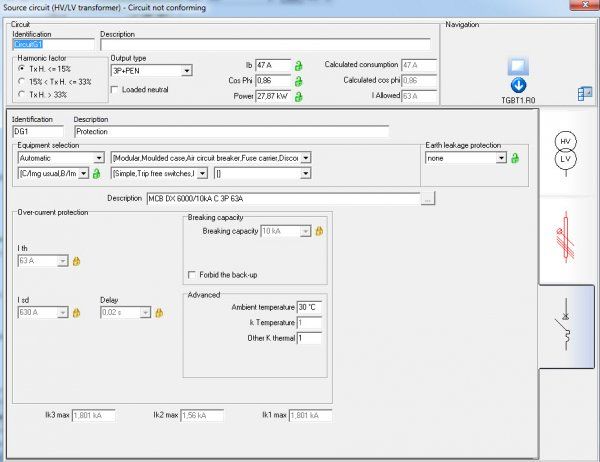Select harmonic factor Tx H. > 33%
Screen dimensions: 600x462
(22, 94)
